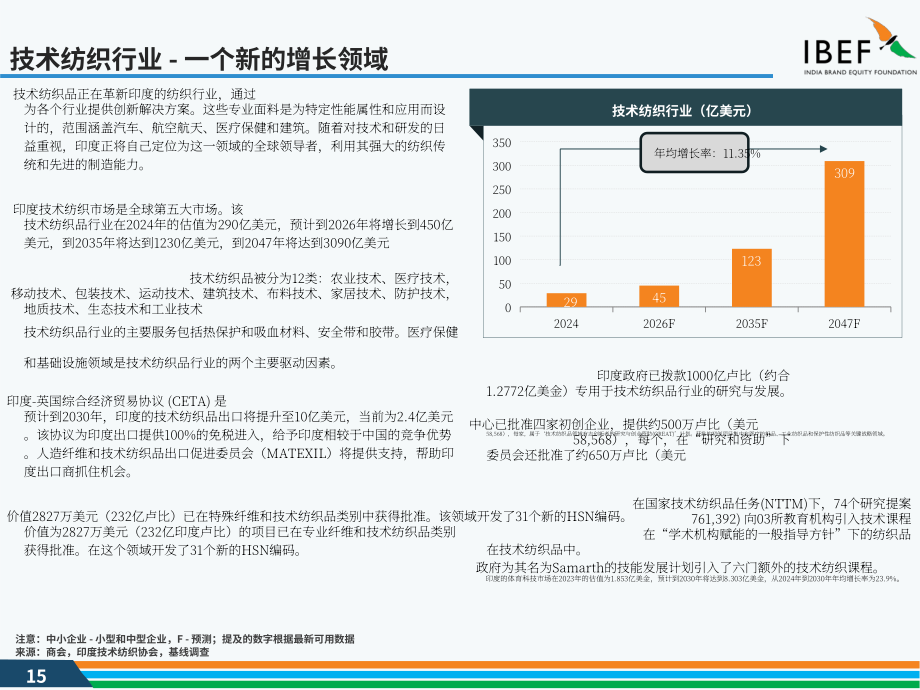Select the 年均增长率 11.35% callout box

694,153
